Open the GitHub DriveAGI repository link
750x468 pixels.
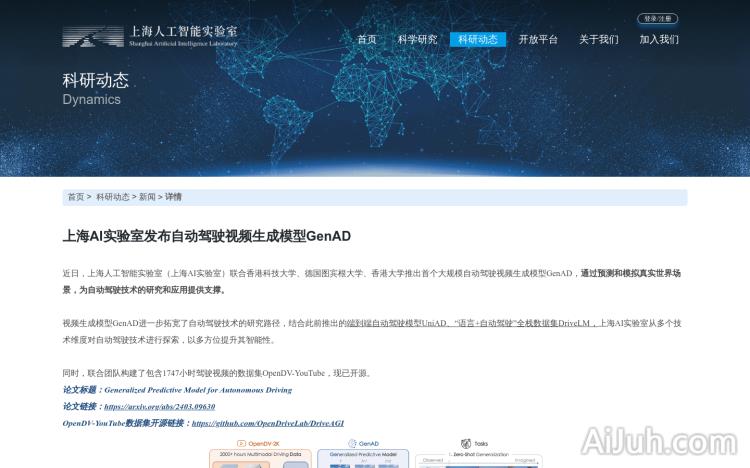[267, 424]
